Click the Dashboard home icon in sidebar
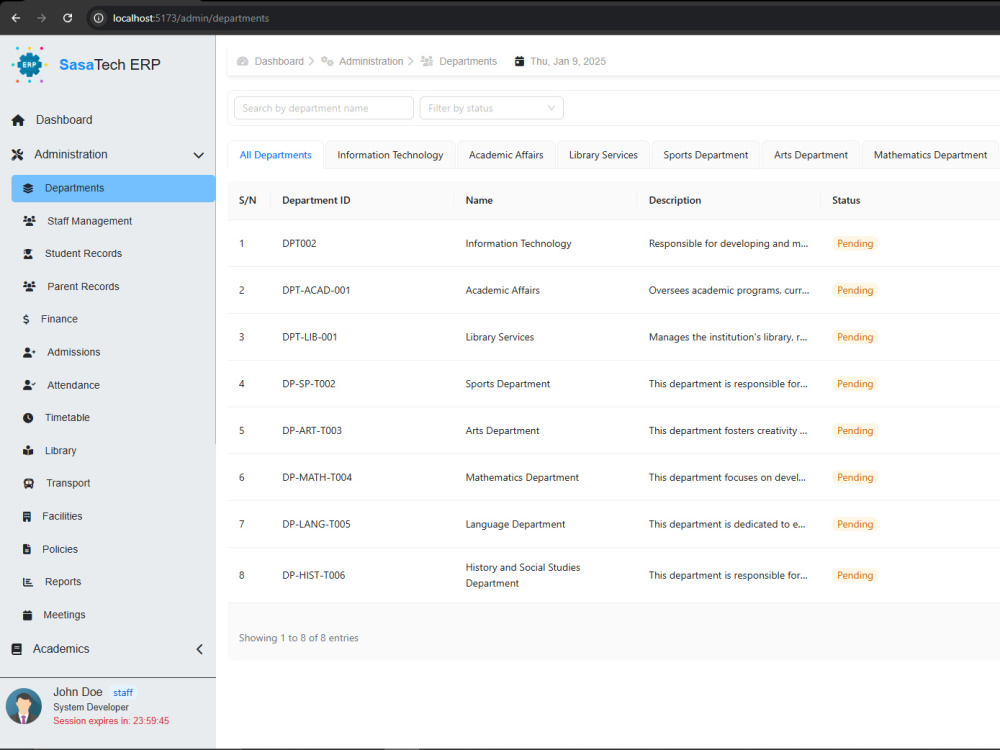Screen dimensions: 1000x750 click(x=18, y=120)
